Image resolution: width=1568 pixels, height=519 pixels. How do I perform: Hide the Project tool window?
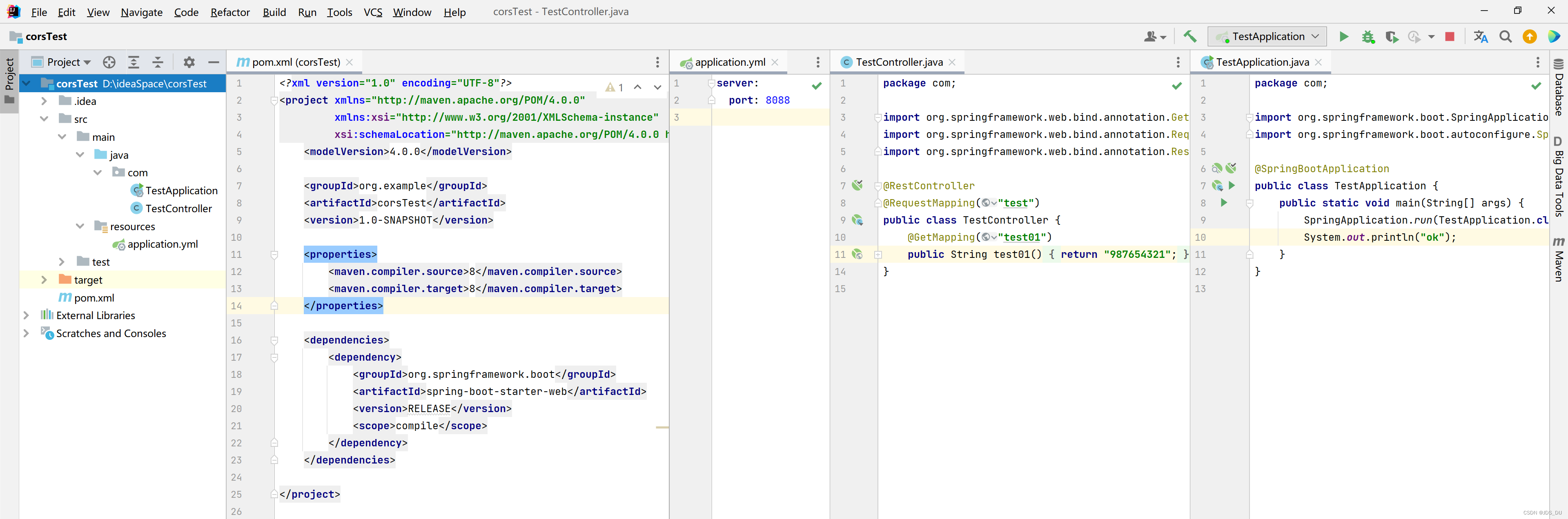(x=214, y=62)
